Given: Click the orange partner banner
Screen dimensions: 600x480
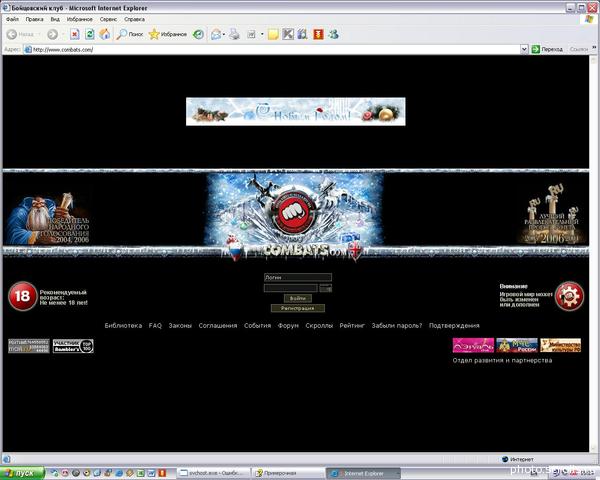Looking at the screenshot, I should coord(561,345).
